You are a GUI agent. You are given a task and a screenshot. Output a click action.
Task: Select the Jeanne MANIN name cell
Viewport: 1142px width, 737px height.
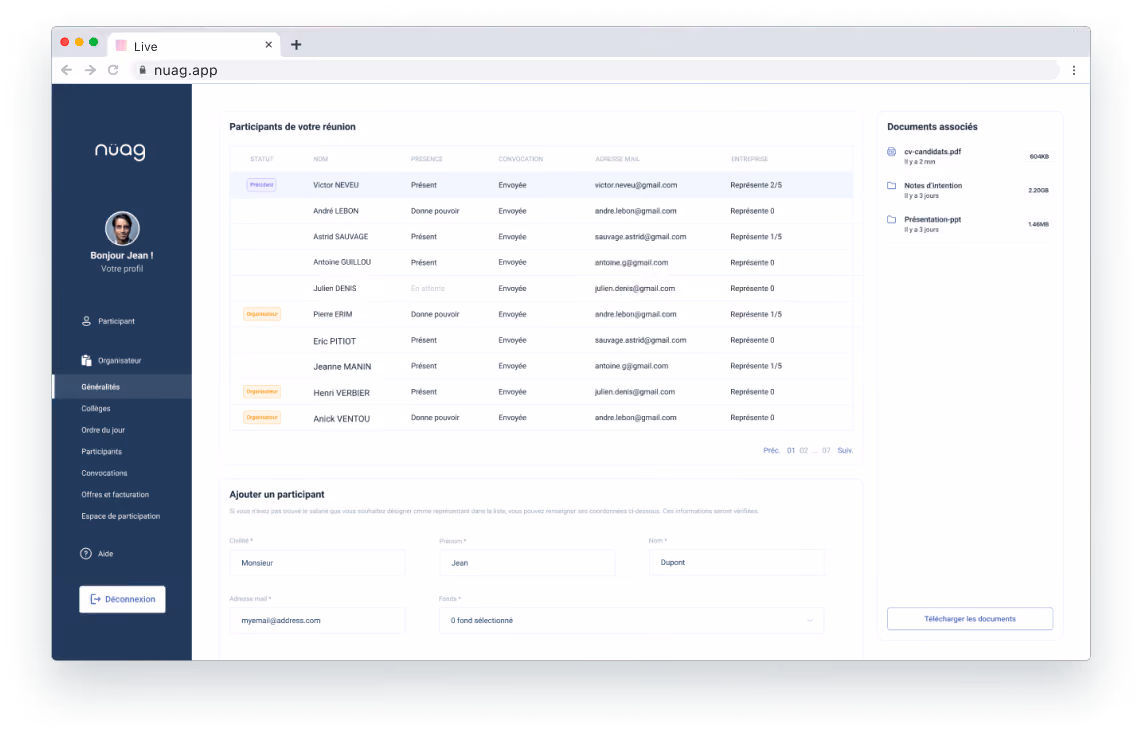pyautogui.click(x=342, y=366)
